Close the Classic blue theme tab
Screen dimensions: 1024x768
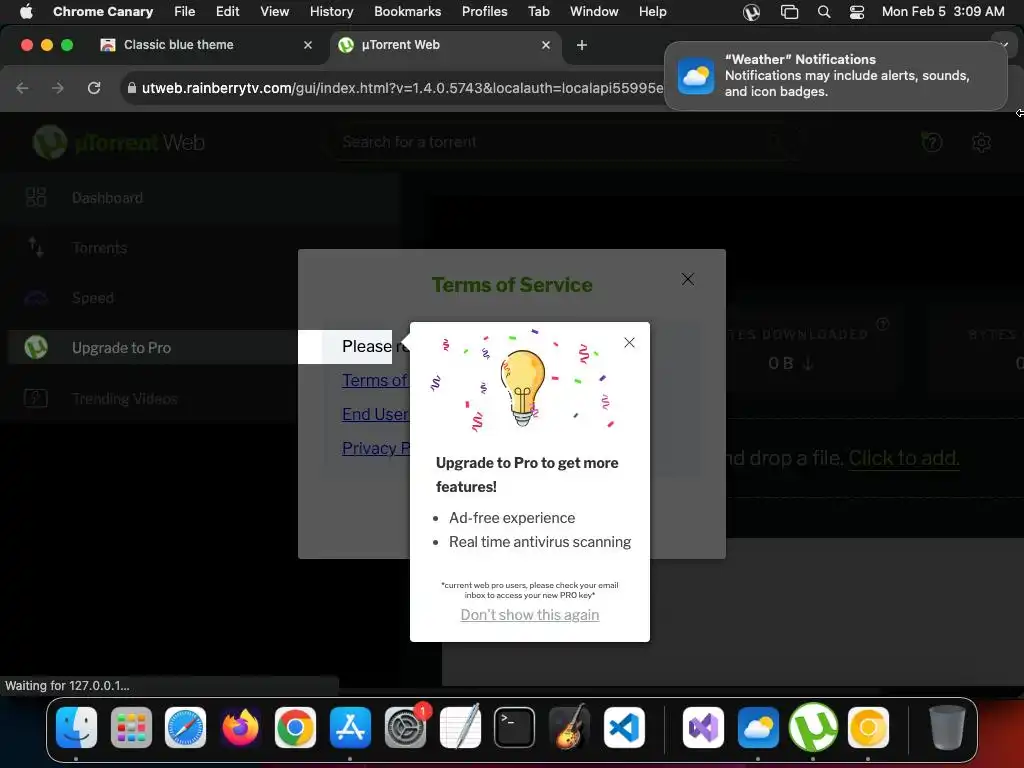(x=308, y=45)
